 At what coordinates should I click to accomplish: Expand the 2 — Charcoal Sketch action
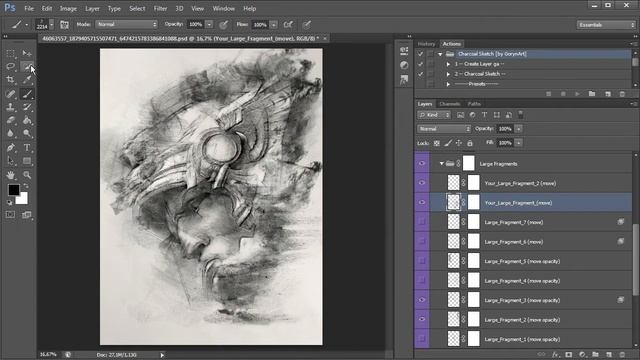tap(448, 74)
